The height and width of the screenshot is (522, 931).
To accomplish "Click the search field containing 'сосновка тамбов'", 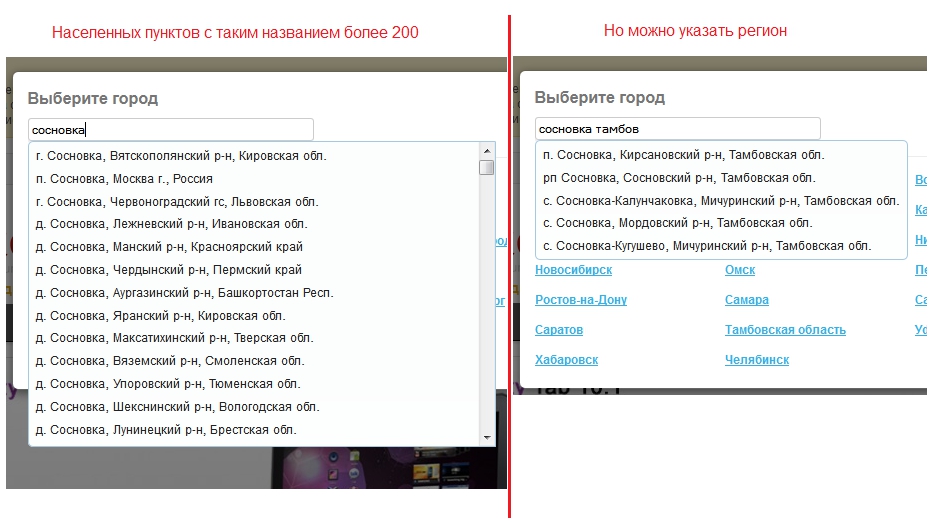I will (x=677, y=128).
